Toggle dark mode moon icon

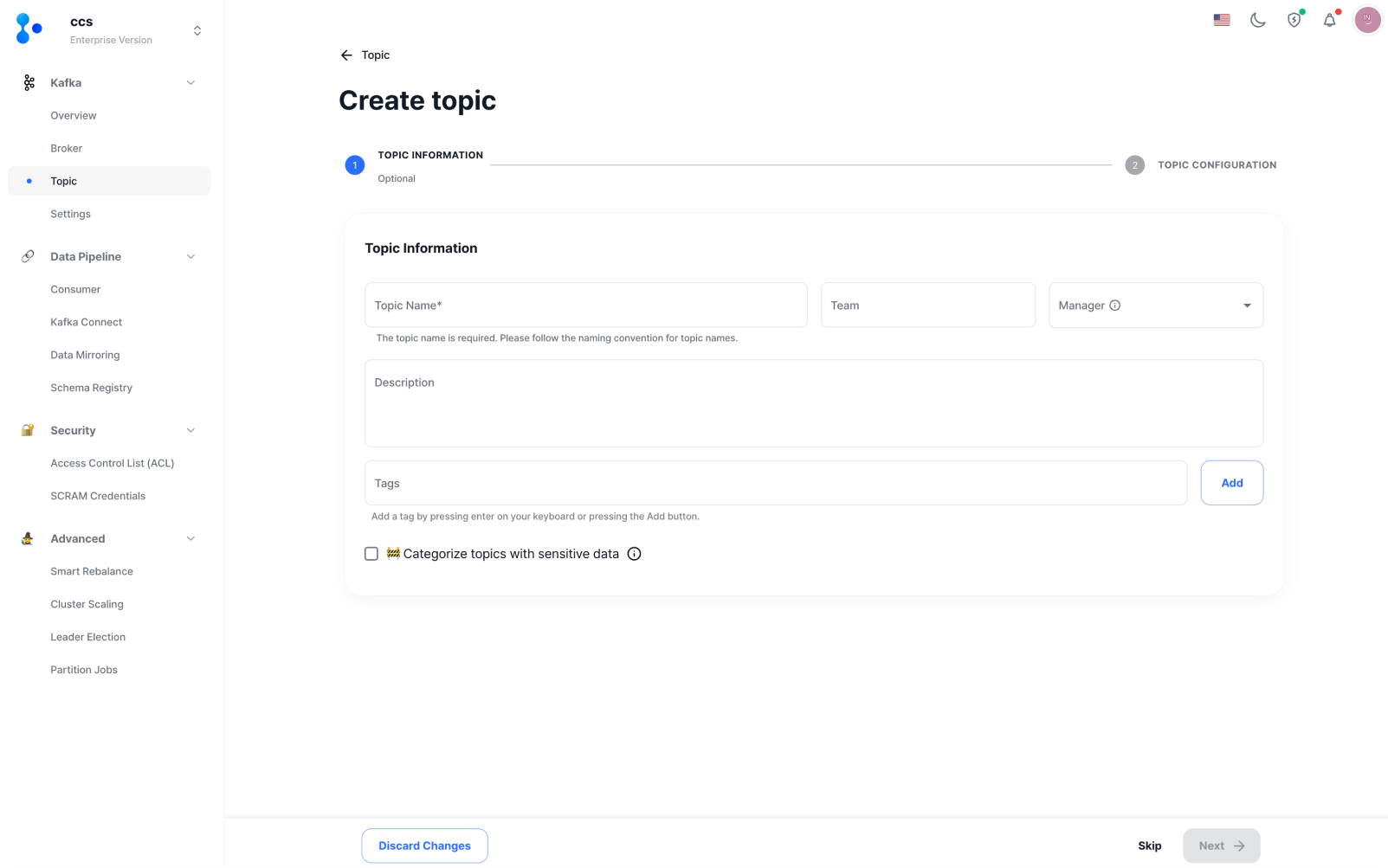tap(1258, 20)
